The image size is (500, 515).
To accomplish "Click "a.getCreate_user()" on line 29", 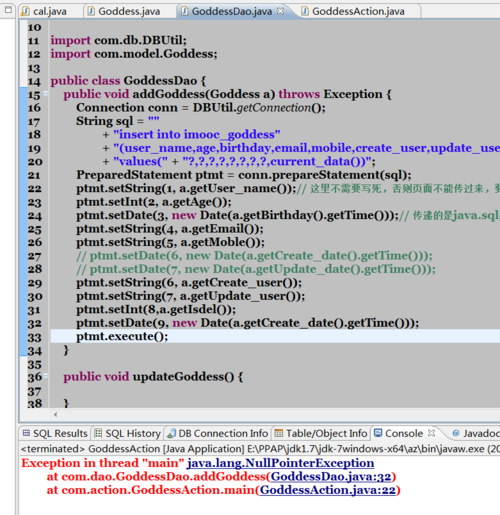I will coord(238,282).
